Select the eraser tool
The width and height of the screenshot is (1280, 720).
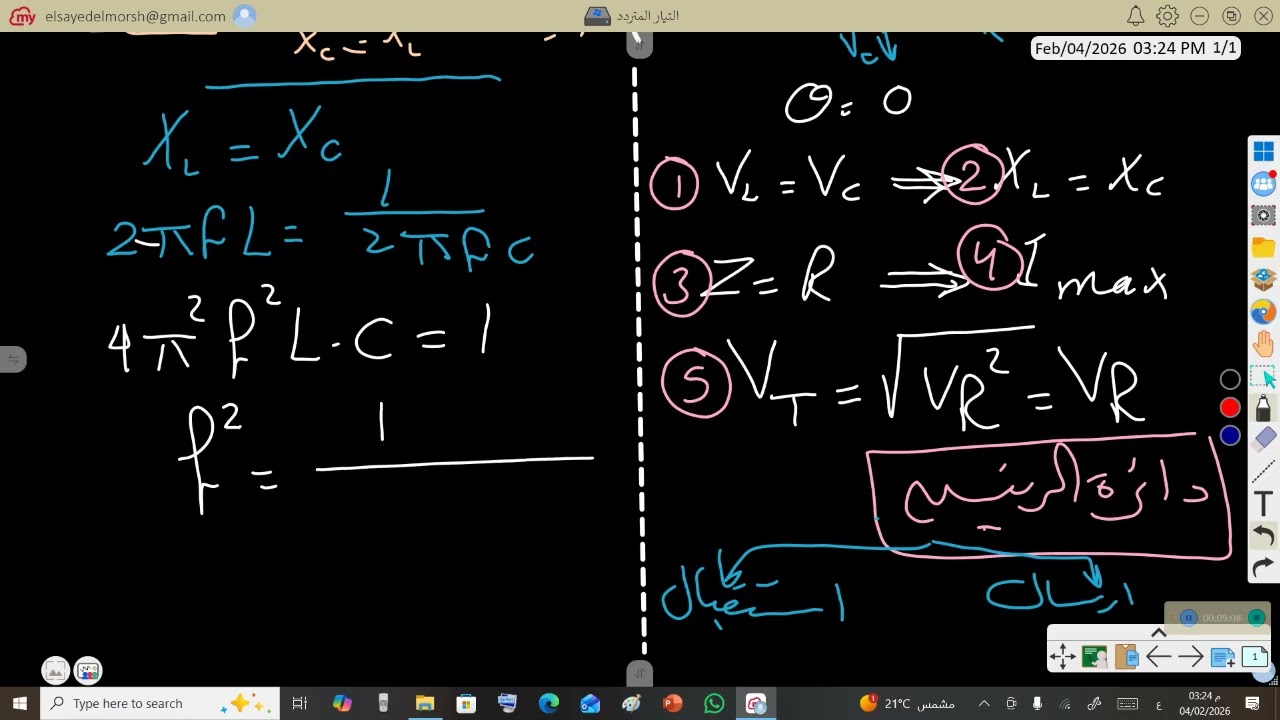point(1263,438)
